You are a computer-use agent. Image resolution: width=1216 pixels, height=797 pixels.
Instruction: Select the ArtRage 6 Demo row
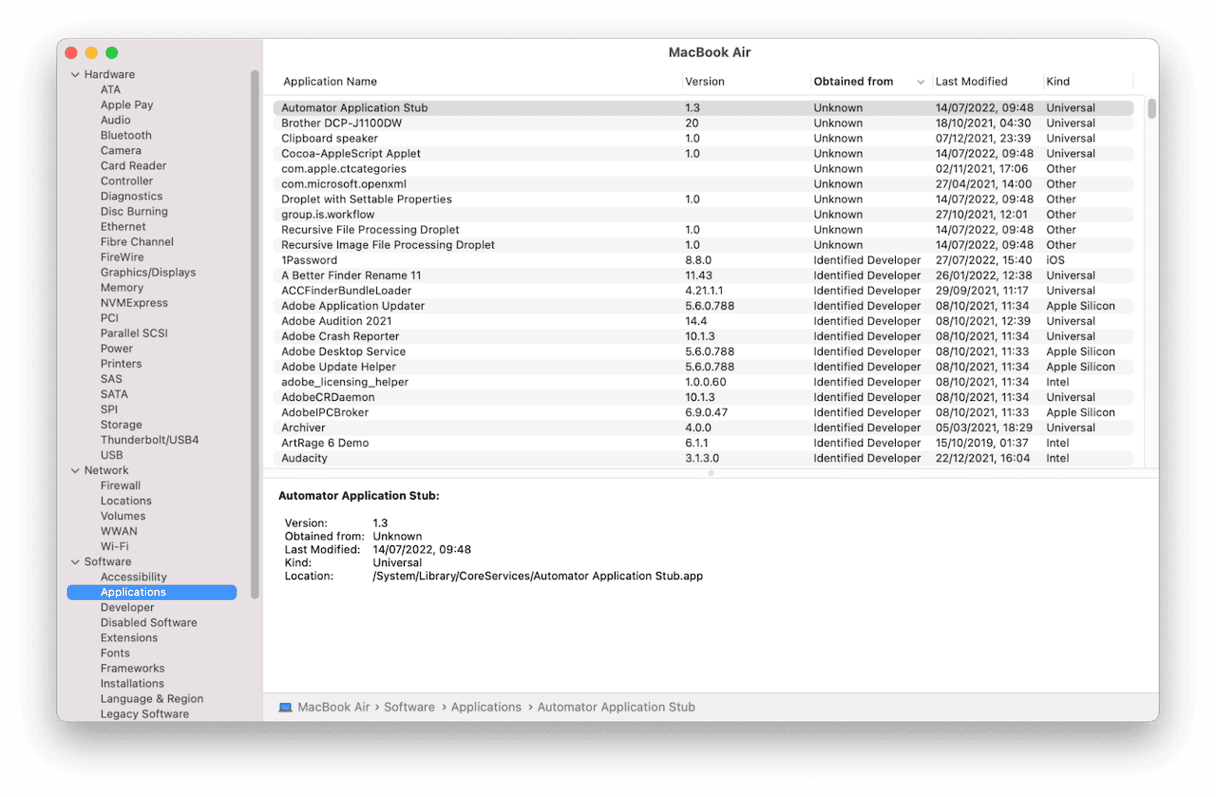[703, 443]
